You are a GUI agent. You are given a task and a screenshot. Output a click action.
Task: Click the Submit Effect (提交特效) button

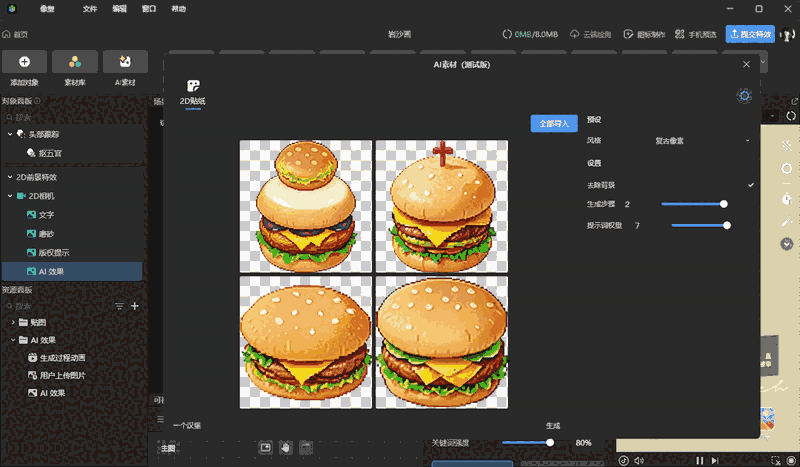pos(750,34)
